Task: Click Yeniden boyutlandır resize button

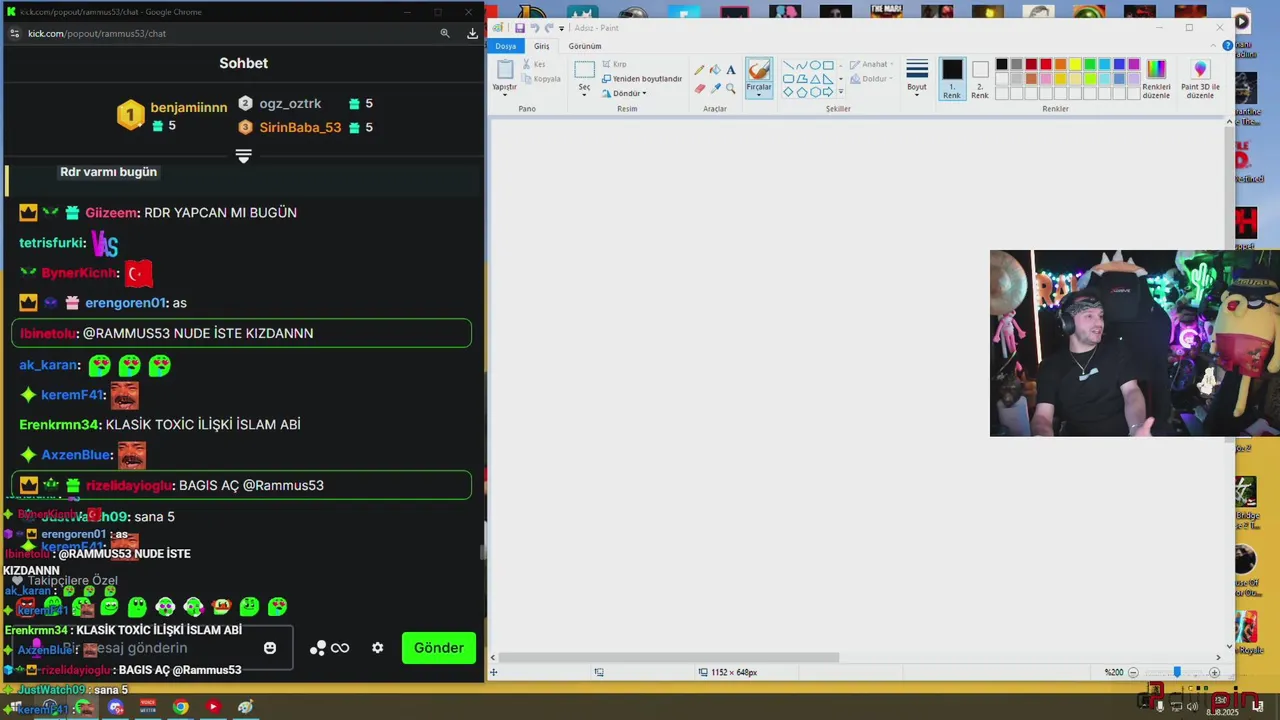Action: coord(642,79)
